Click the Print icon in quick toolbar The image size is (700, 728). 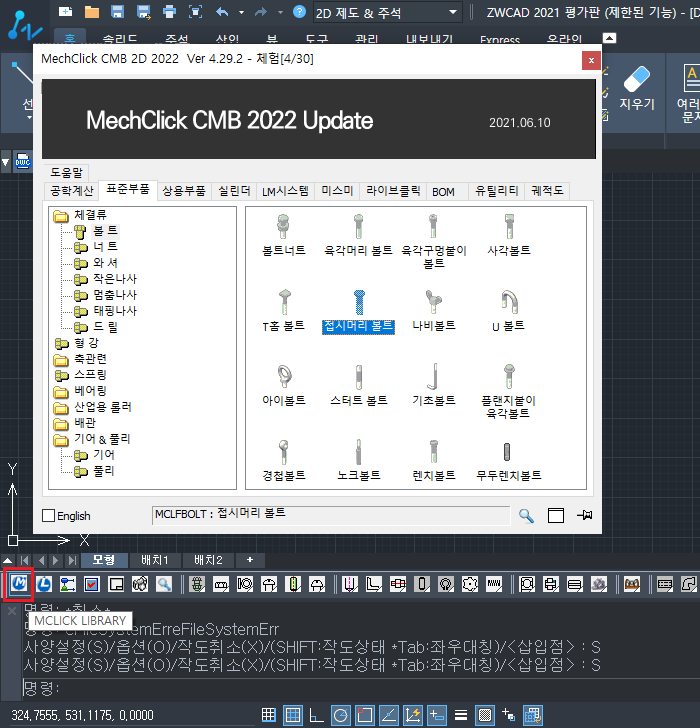coord(169,12)
